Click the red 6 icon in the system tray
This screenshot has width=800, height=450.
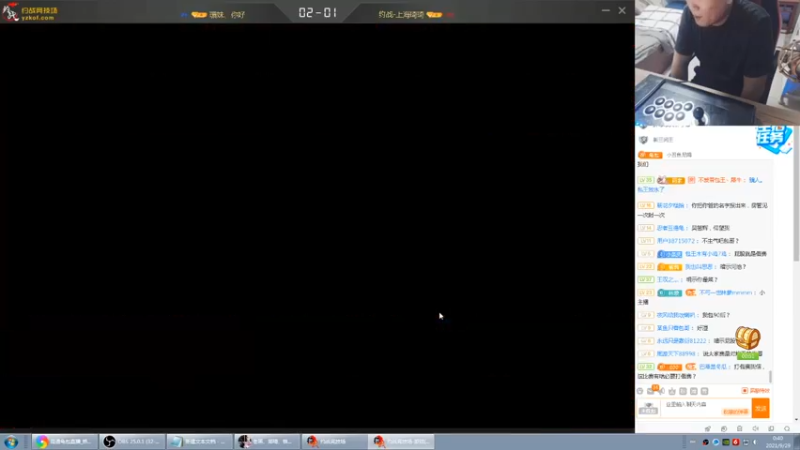coord(735,442)
